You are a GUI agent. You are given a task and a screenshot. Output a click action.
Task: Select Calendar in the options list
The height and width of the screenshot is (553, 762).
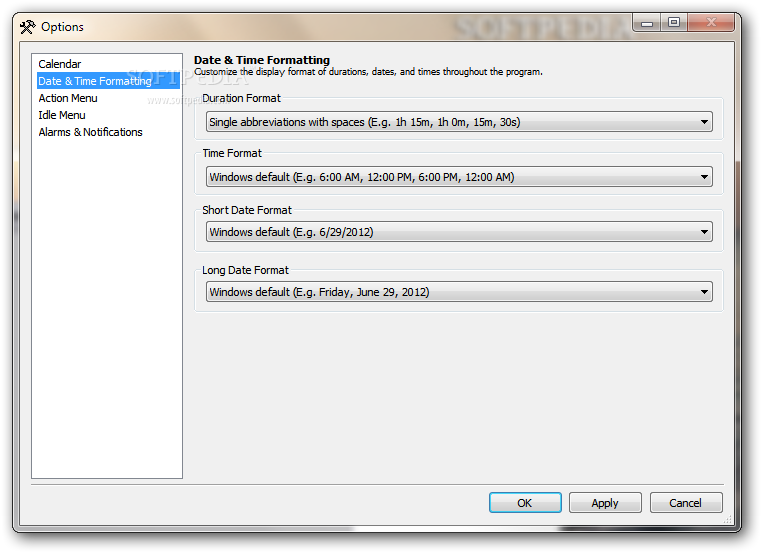59,64
